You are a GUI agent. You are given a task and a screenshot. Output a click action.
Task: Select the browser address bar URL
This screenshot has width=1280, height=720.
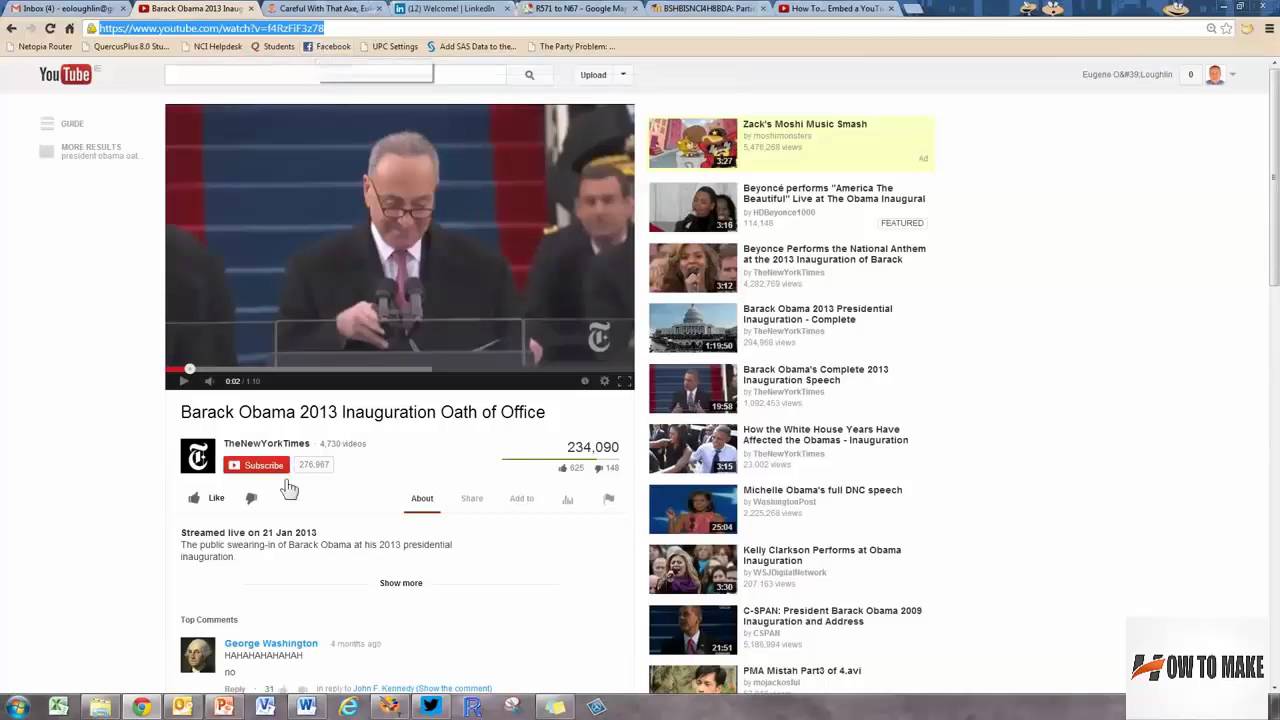211,28
